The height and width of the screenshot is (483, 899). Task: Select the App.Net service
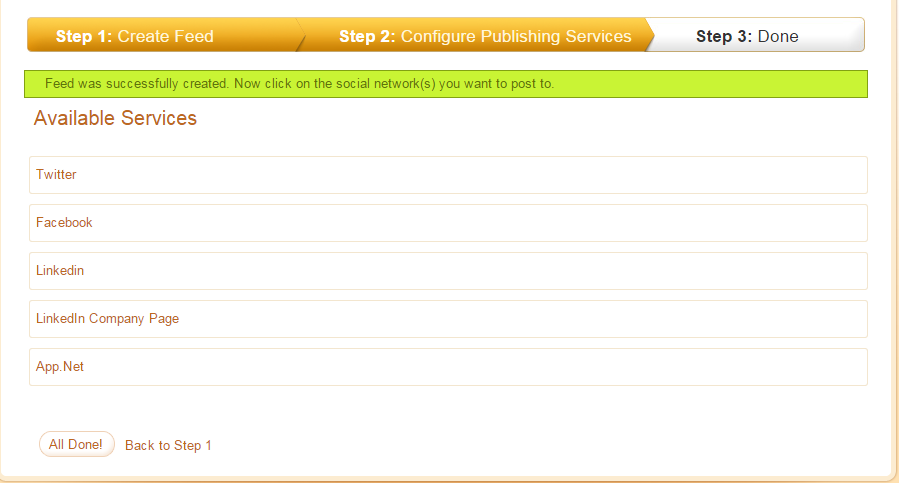(x=448, y=367)
